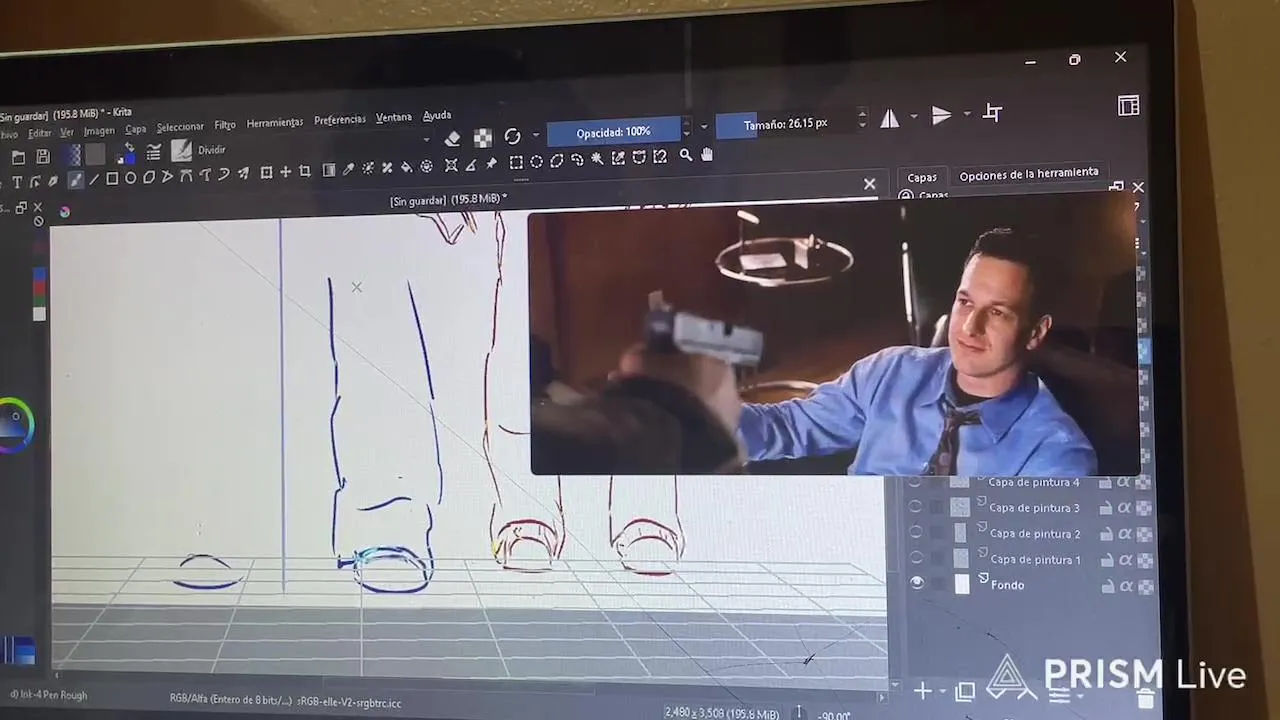
Task: Select the Fill bucket tool
Action: click(406, 167)
